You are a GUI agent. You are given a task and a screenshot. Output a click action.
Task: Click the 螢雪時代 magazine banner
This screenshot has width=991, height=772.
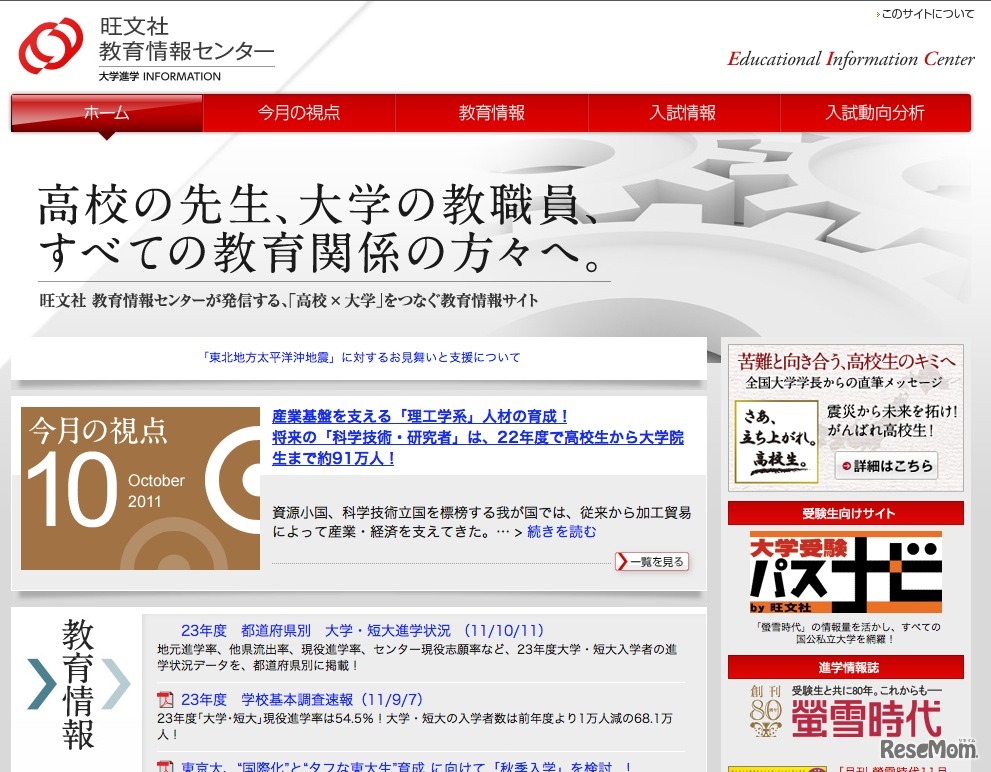[x=848, y=714]
